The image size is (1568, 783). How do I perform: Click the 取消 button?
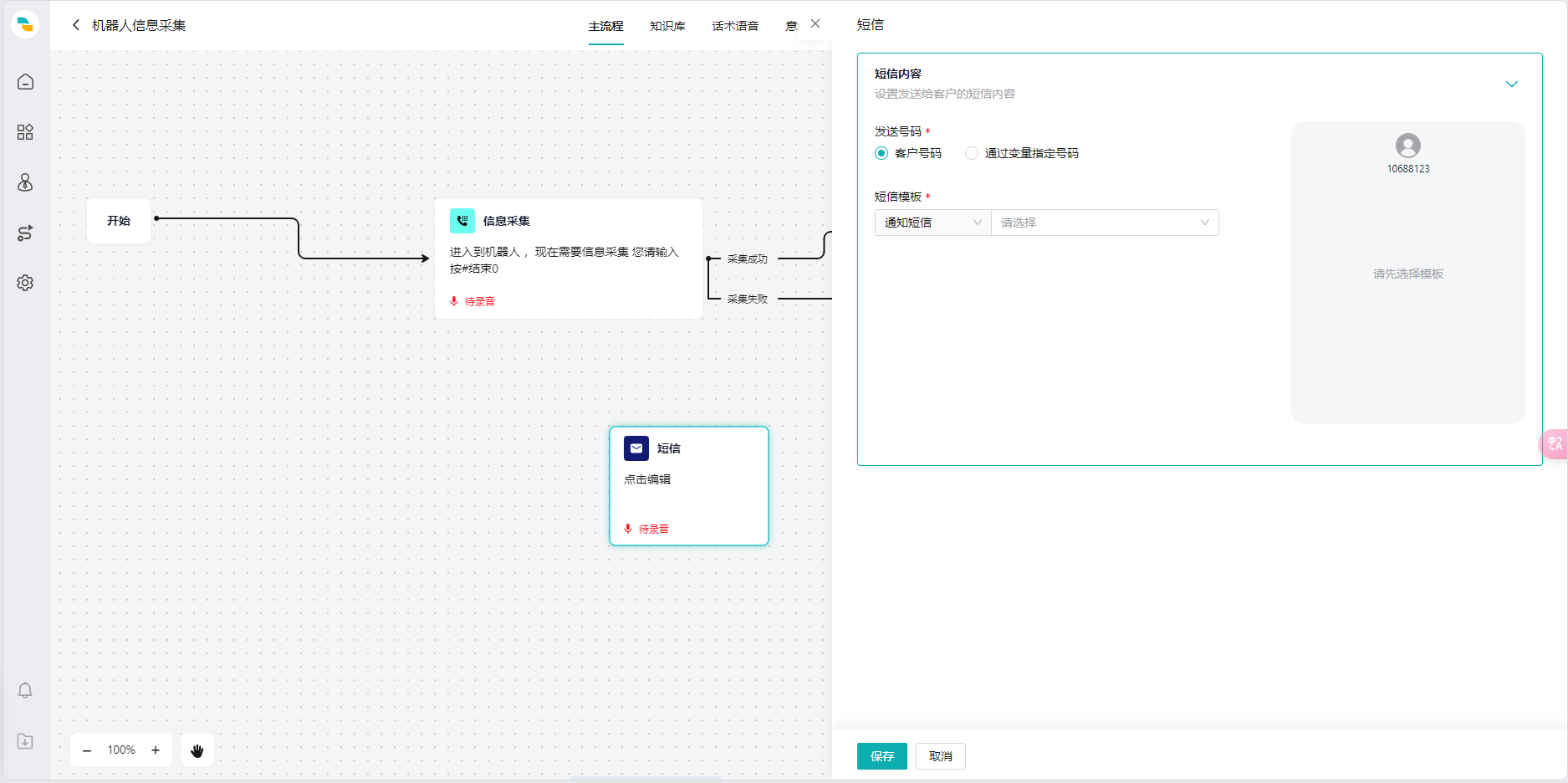click(941, 756)
